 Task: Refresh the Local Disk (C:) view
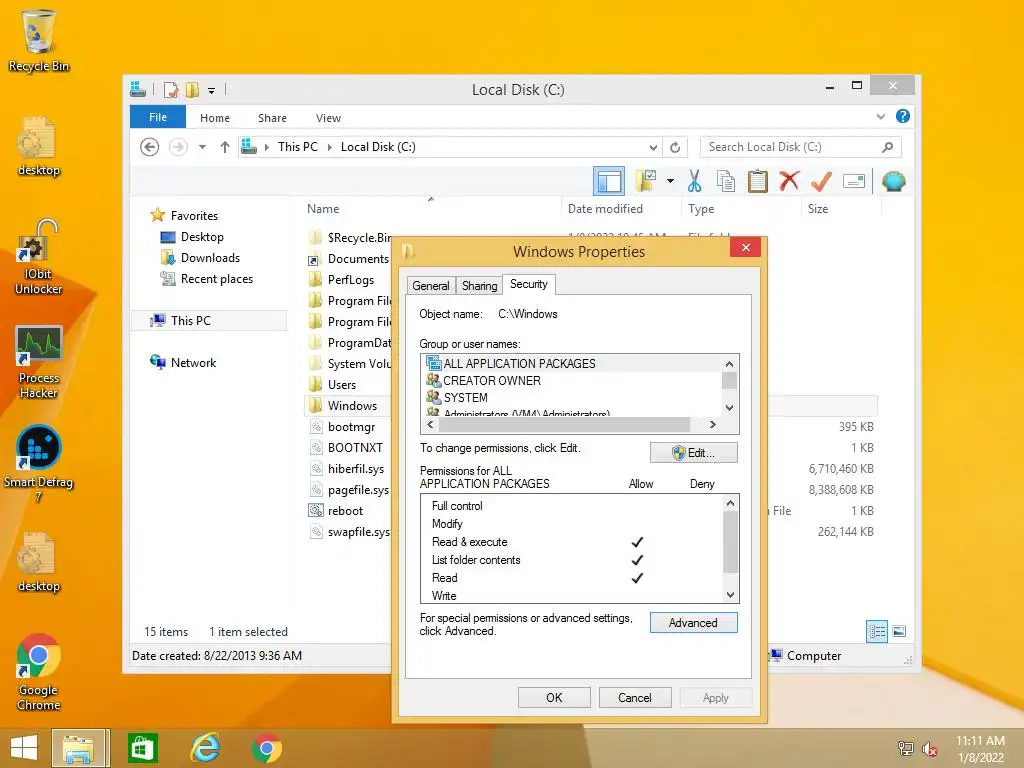click(675, 147)
